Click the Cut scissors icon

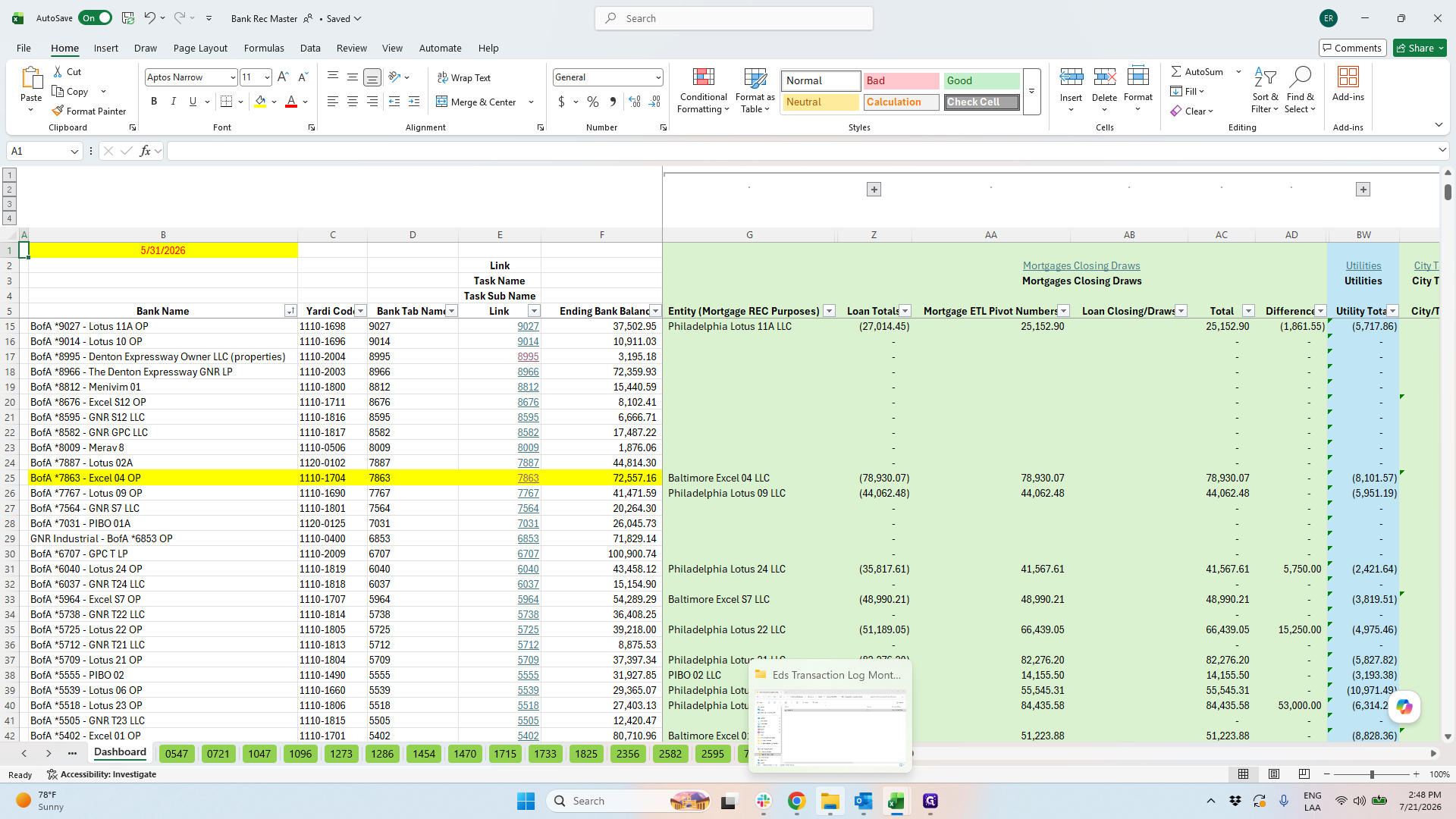point(58,72)
